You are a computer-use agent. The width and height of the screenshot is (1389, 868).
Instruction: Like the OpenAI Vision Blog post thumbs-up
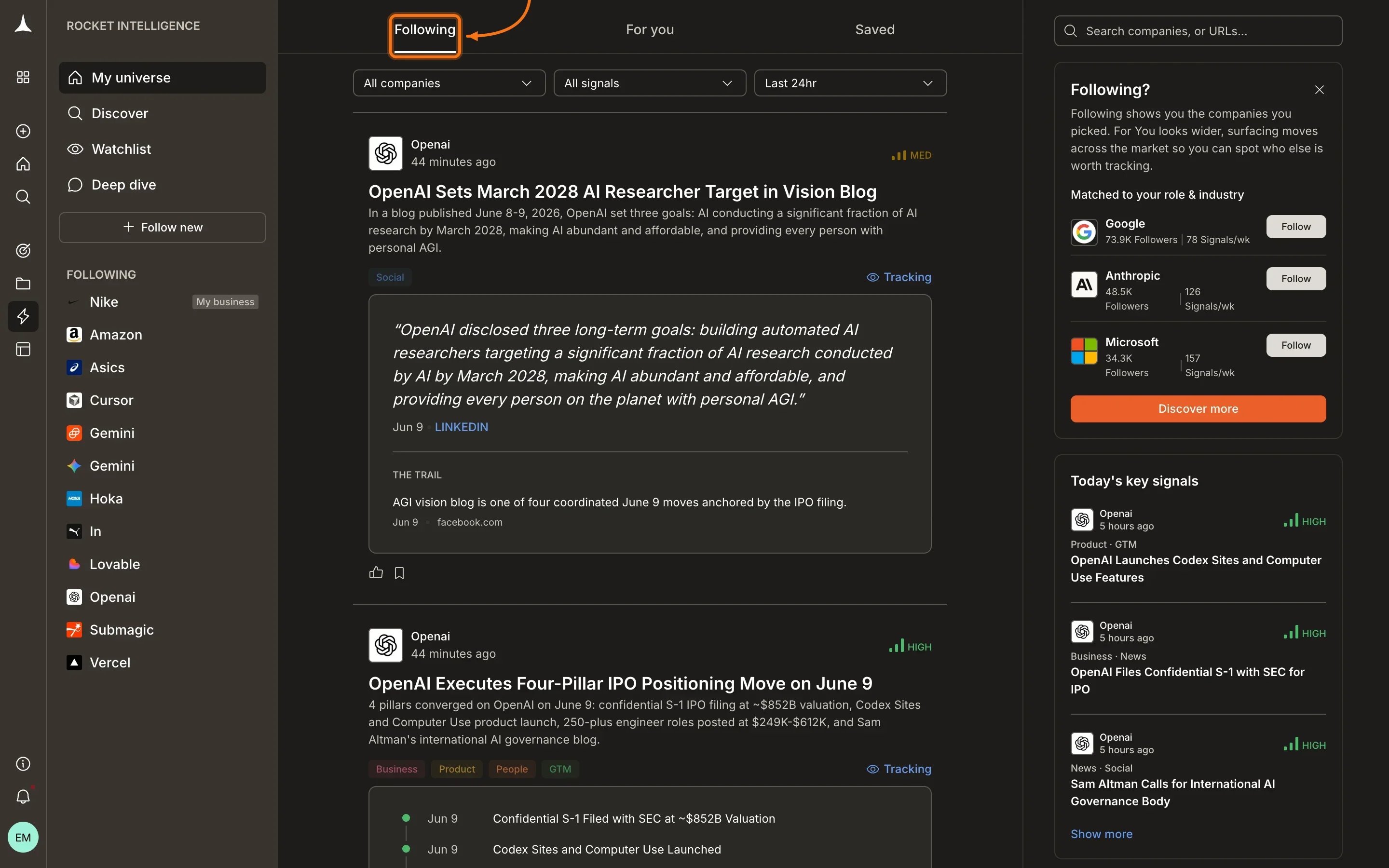click(376, 572)
